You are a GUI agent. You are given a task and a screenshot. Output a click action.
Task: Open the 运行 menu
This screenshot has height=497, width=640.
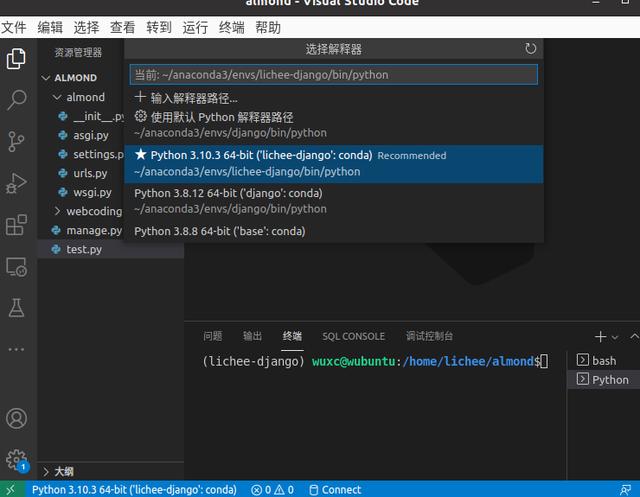(195, 28)
